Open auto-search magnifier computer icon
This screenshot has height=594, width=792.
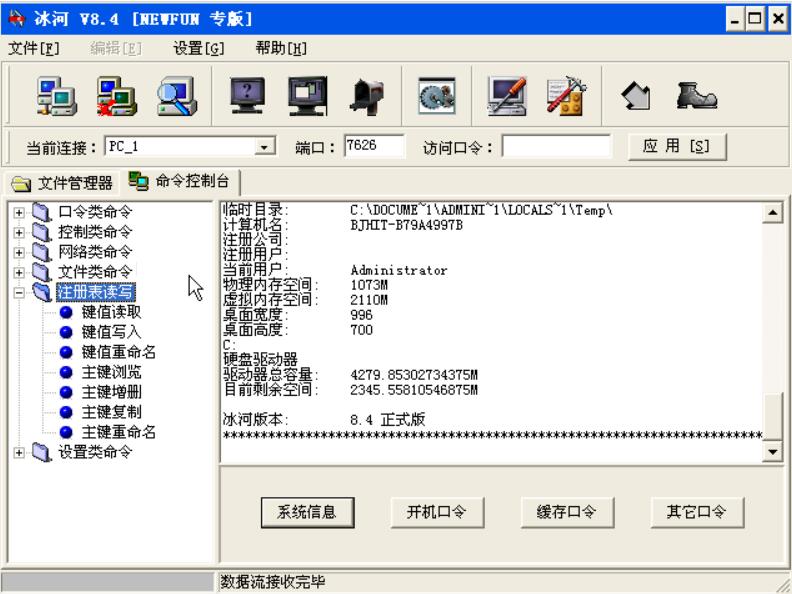176,95
